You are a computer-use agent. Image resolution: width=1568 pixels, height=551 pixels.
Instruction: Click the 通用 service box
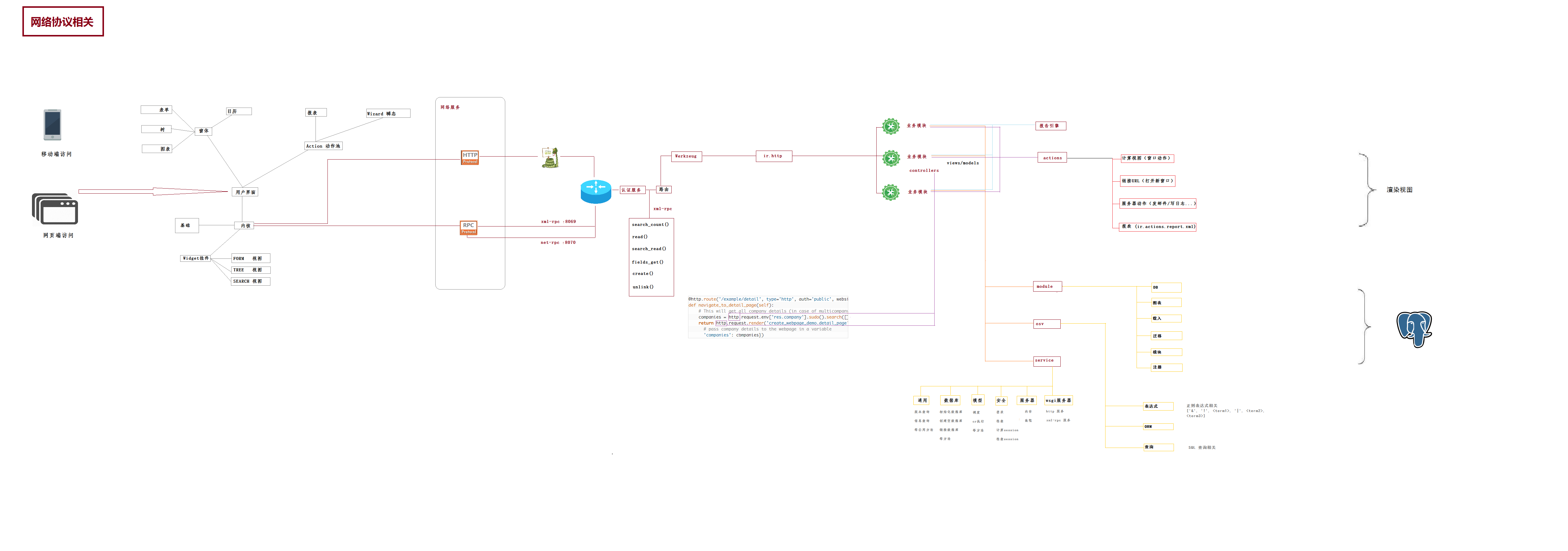(921, 401)
